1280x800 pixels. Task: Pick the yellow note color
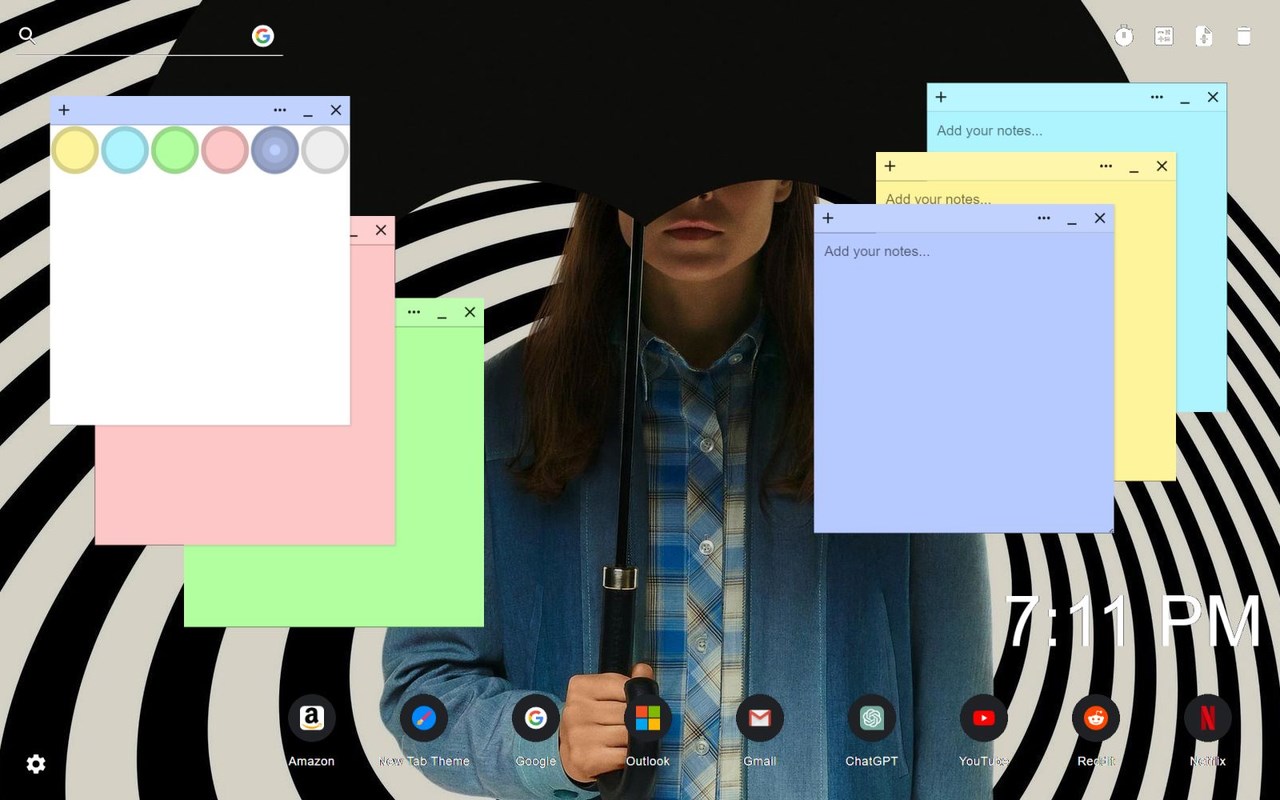(x=75, y=150)
